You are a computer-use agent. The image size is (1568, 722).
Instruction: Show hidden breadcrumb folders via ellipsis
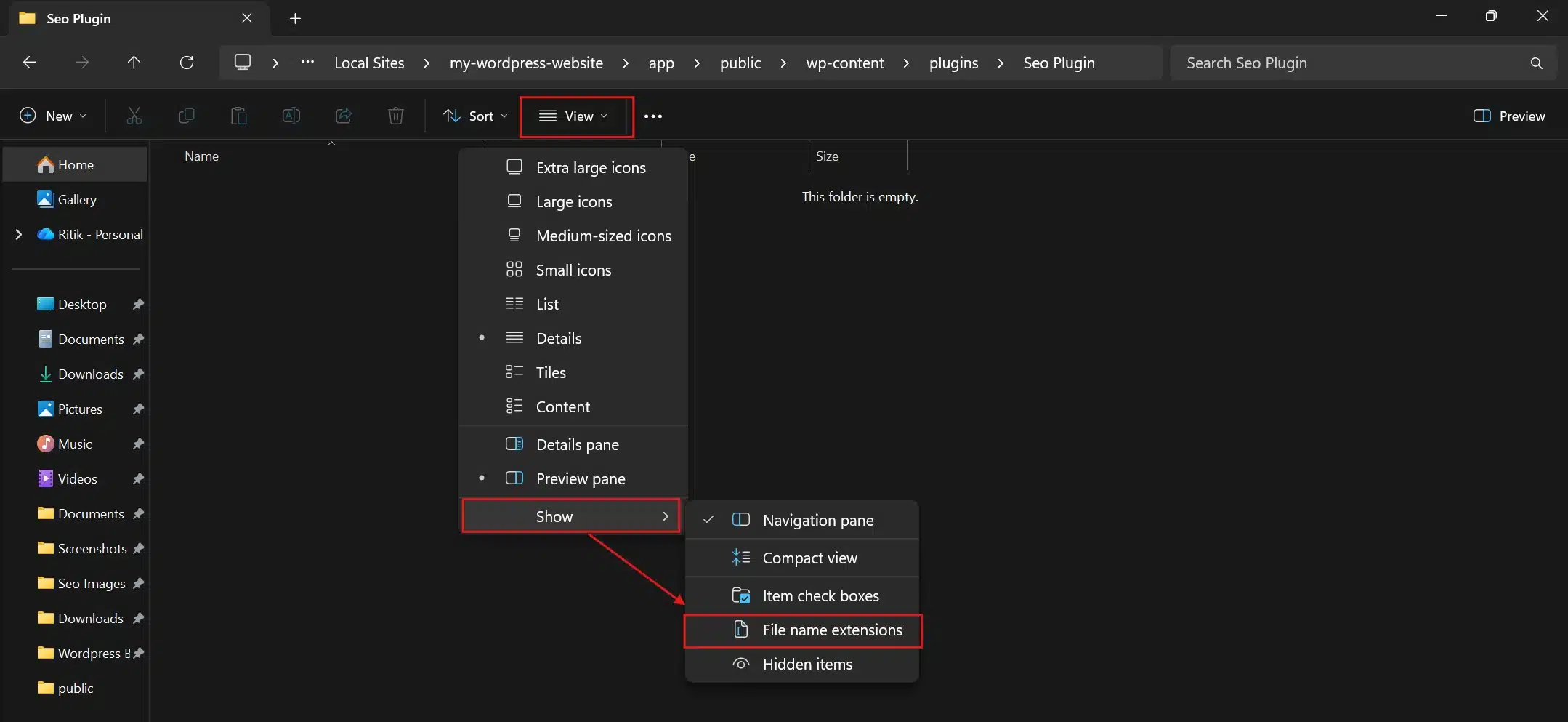point(307,63)
